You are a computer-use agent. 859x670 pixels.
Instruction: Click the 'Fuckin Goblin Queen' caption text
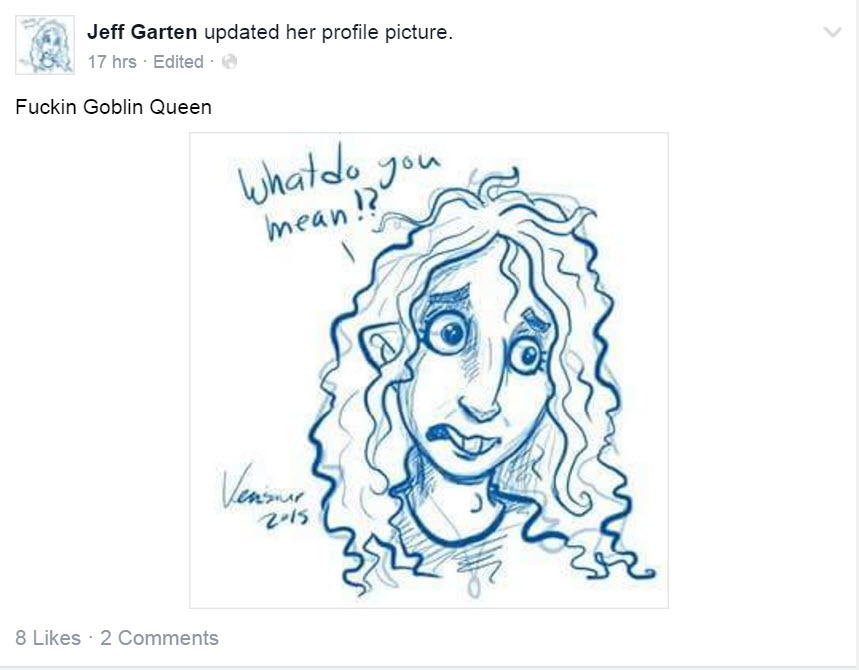[113, 107]
